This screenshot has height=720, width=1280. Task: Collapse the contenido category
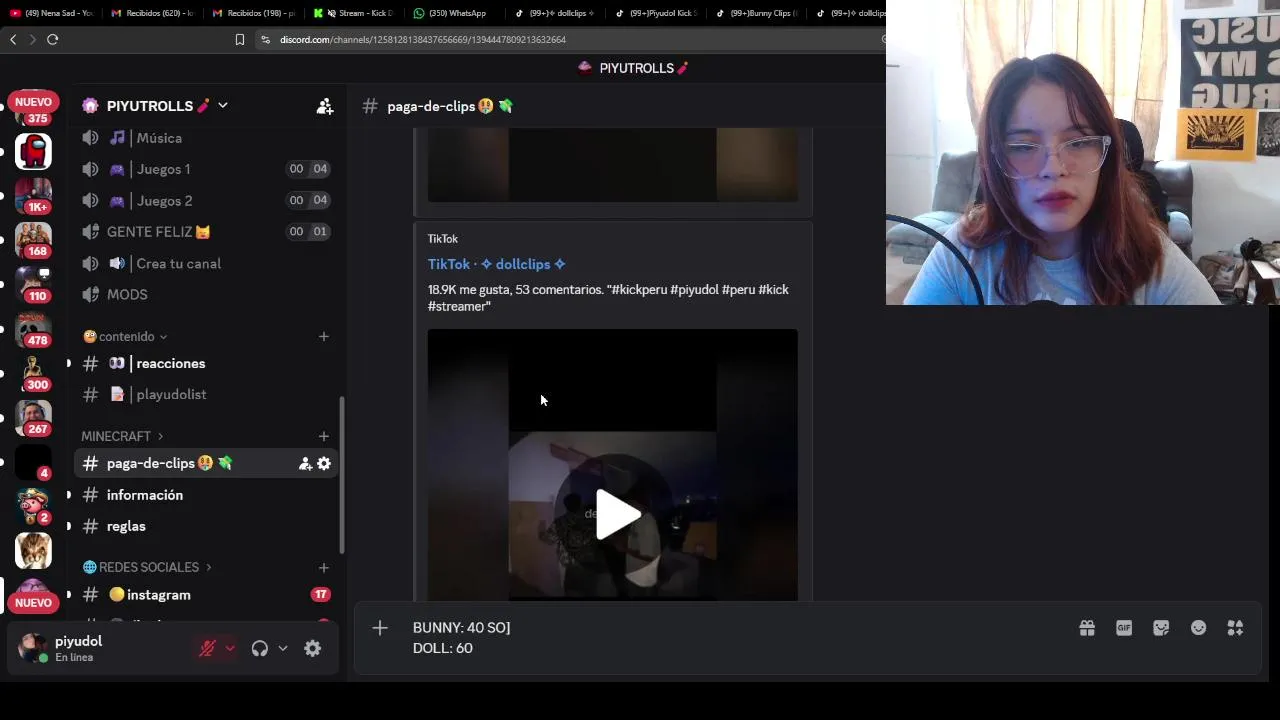coord(125,336)
